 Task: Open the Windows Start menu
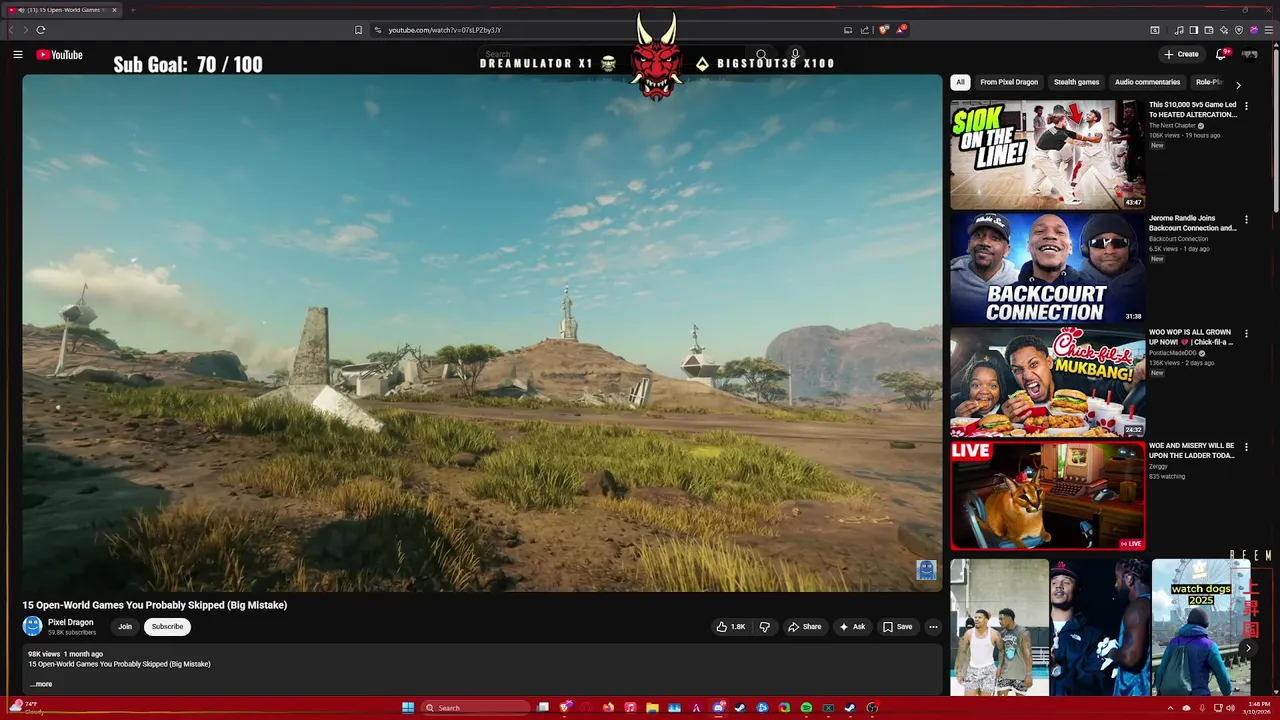pyautogui.click(x=408, y=708)
